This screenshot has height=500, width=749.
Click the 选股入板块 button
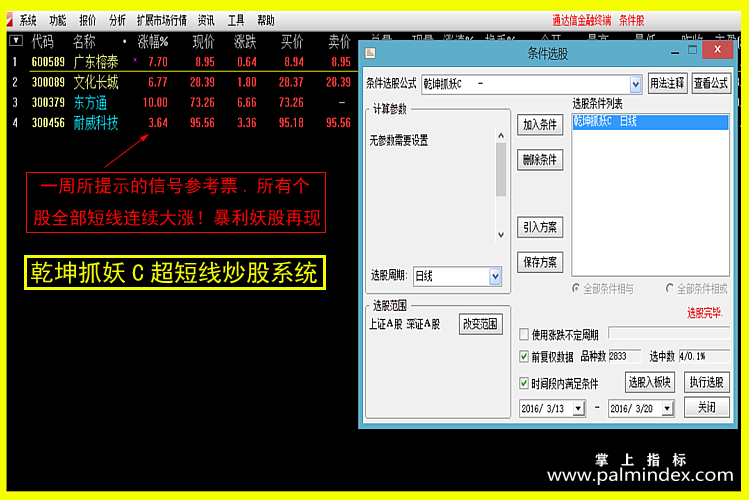pyautogui.click(x=650, y=382)
